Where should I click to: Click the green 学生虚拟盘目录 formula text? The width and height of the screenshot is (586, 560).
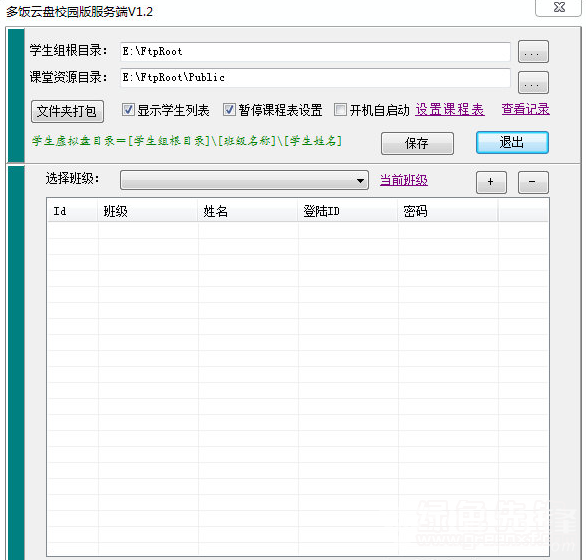coord(187,141)
